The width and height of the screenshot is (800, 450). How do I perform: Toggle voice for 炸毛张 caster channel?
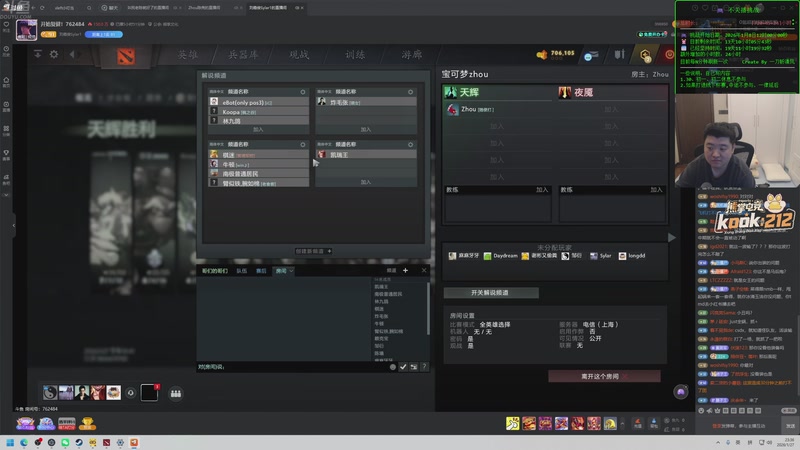[x=410, y=92]
